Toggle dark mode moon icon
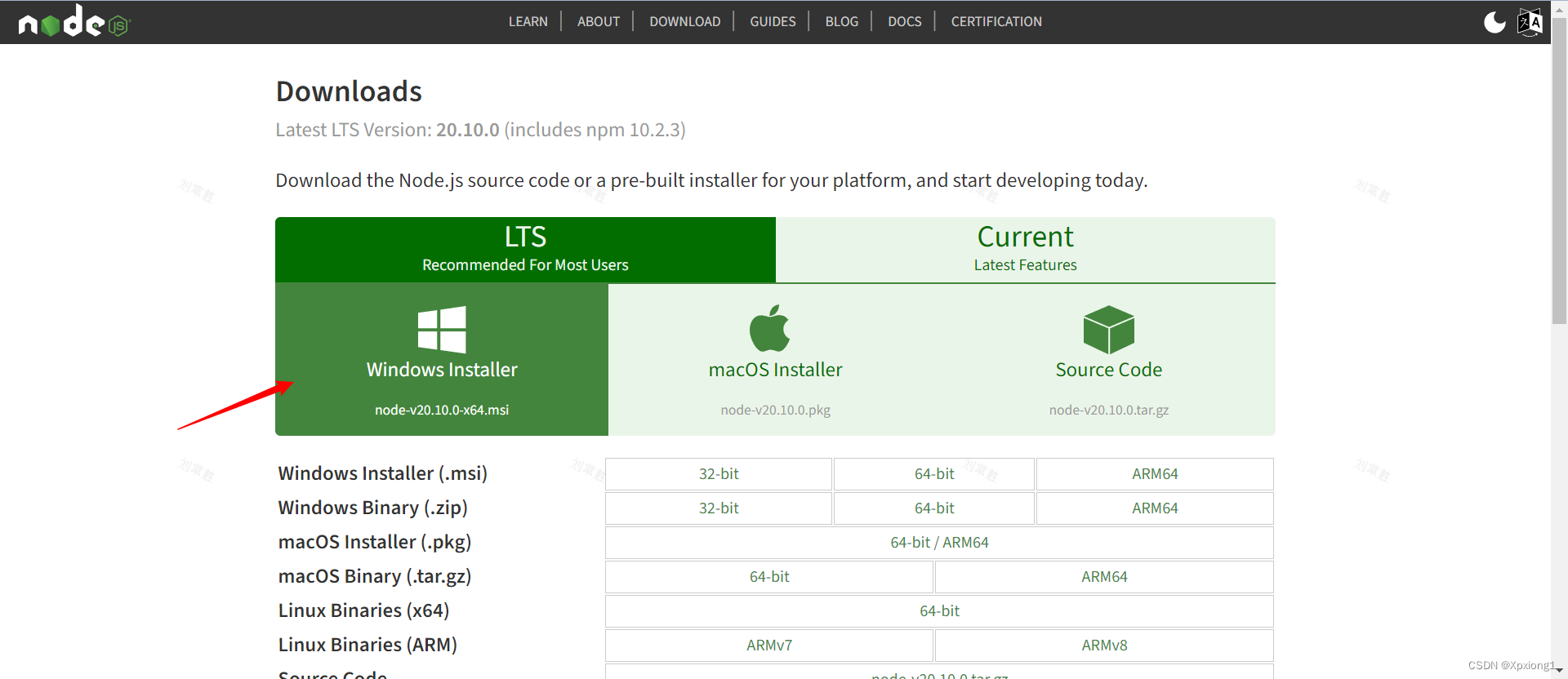 tap(1494, 22)
